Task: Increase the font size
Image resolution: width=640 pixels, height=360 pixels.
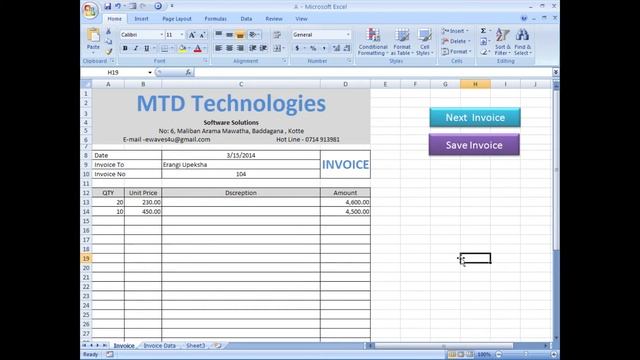Action: tap(191, 35)
